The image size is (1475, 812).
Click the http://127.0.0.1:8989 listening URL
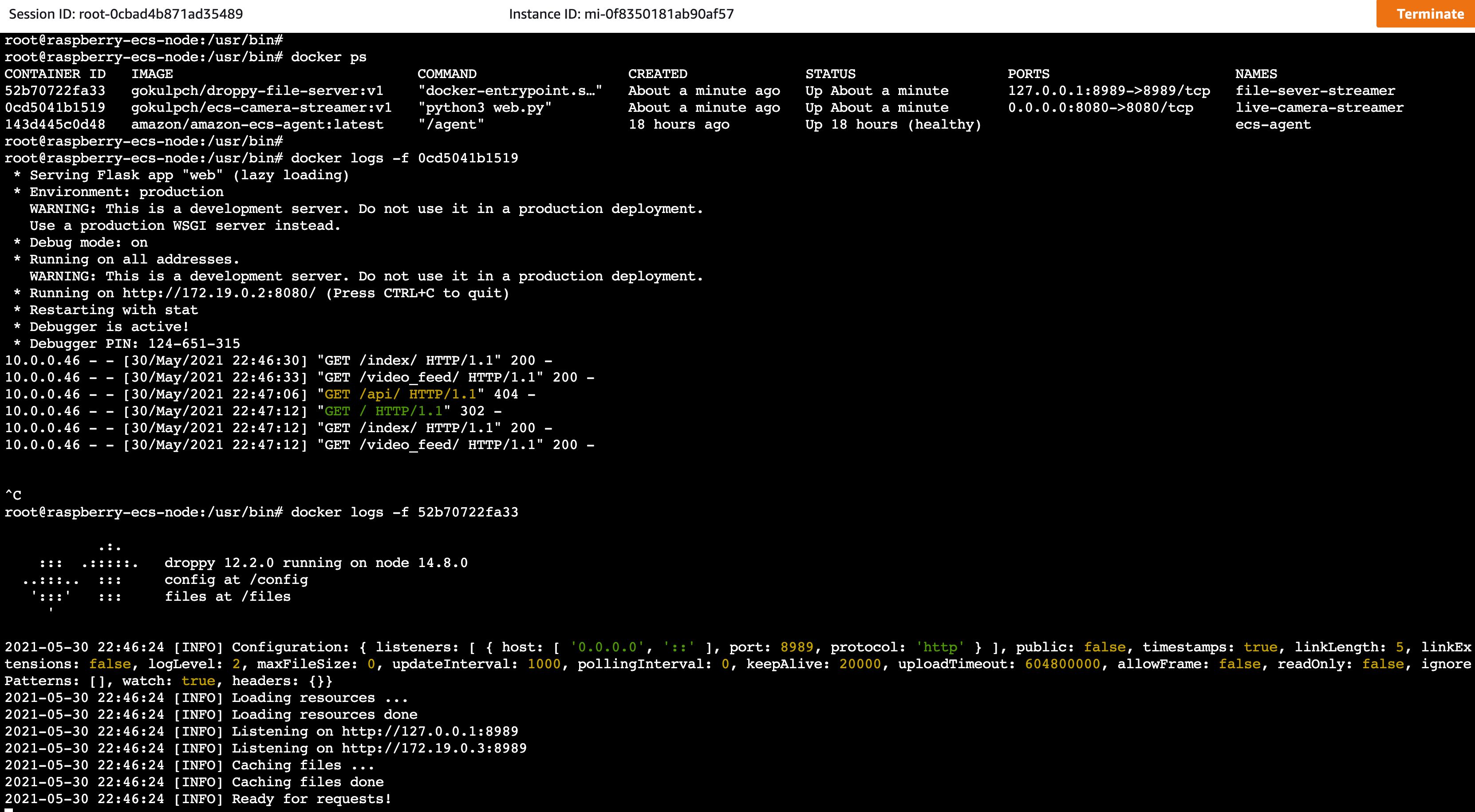point(430,731)
